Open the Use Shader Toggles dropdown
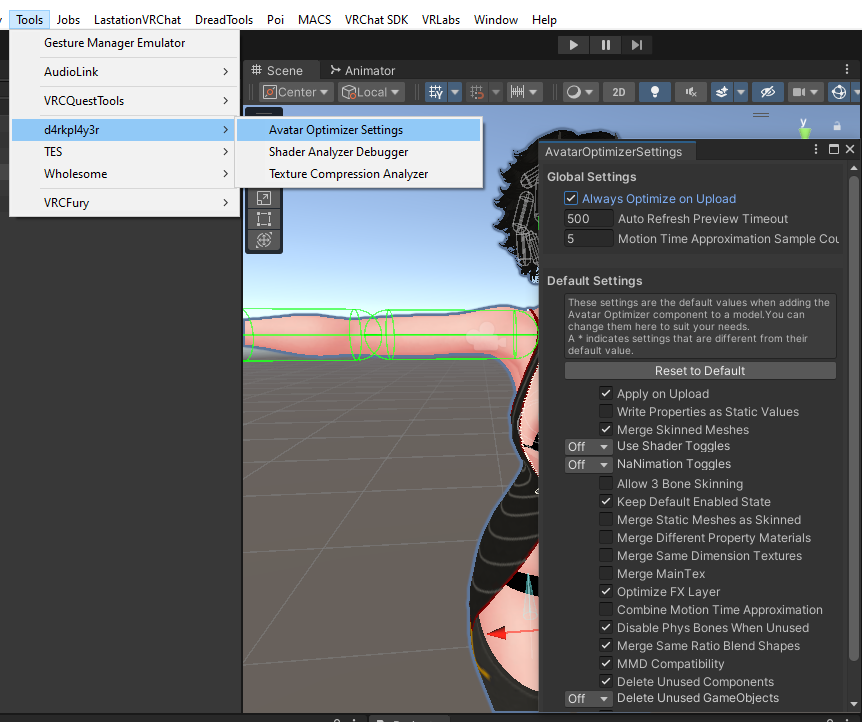 pyautogui.click(x=589, y=446)
